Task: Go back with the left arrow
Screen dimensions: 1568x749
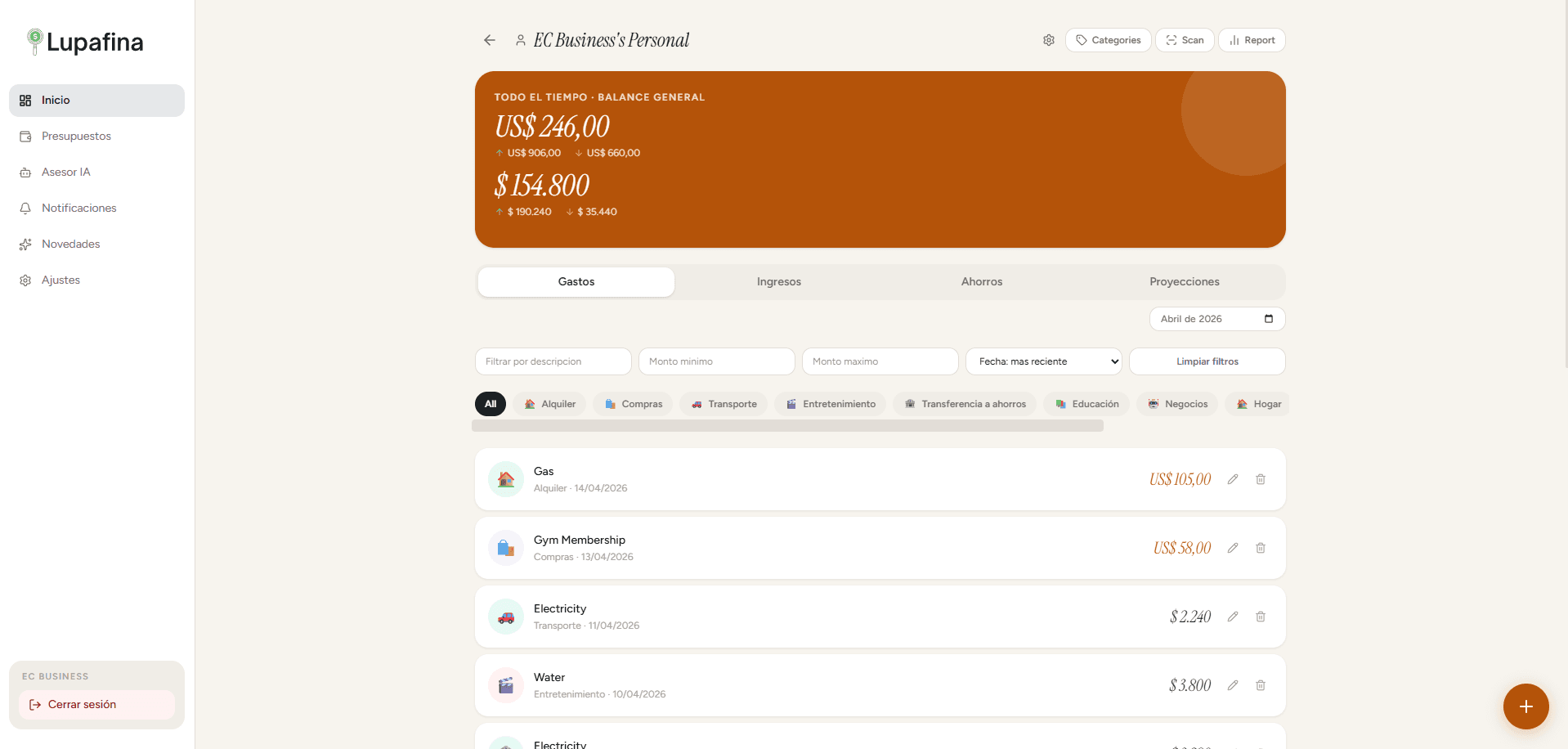Action: coord(490,40)
